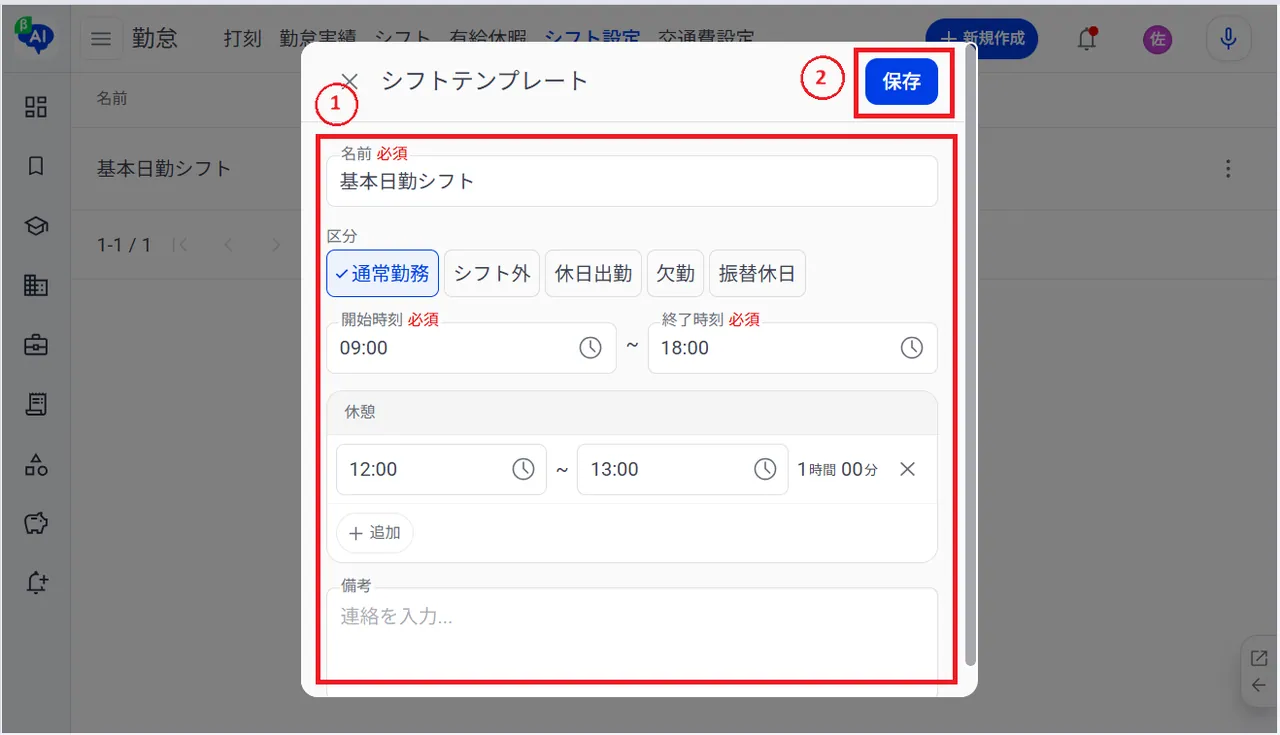Image resolution: width=1280 pixels, height=735 pixels.
Task: Open the hamburger navigation menu
Action: [x=101, y=39]
